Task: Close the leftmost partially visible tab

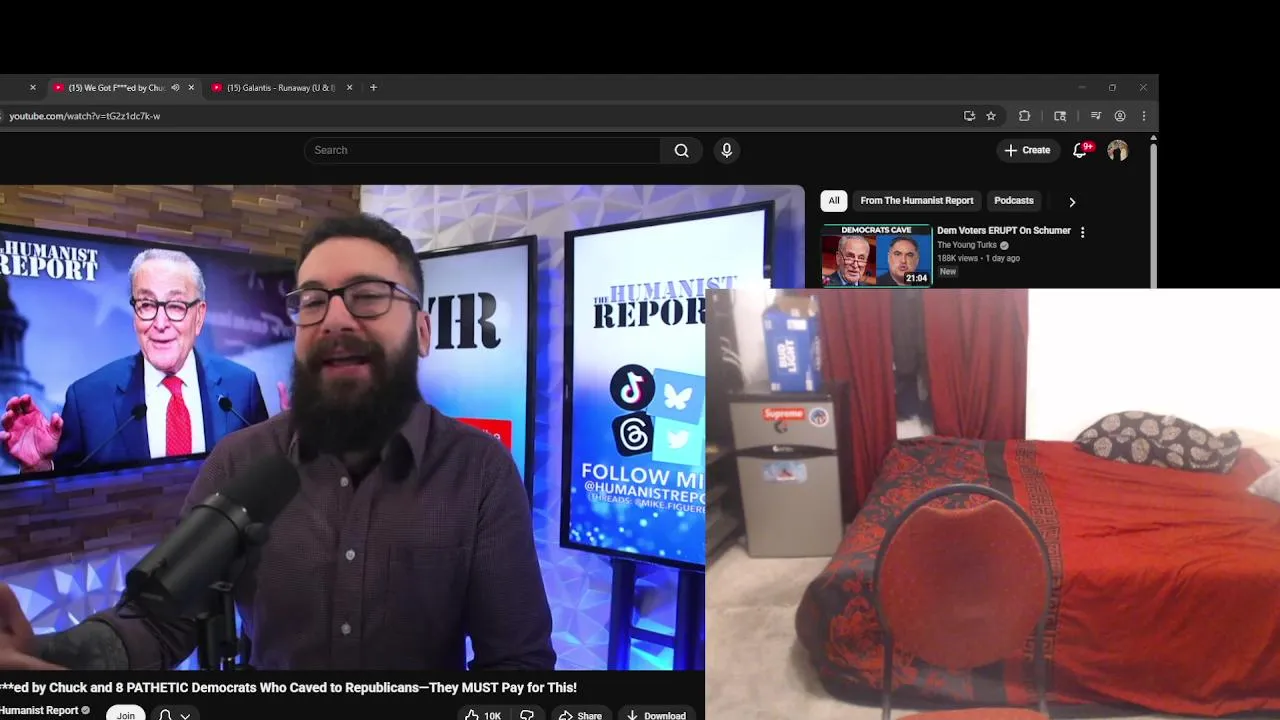Action: pos(32,88)
